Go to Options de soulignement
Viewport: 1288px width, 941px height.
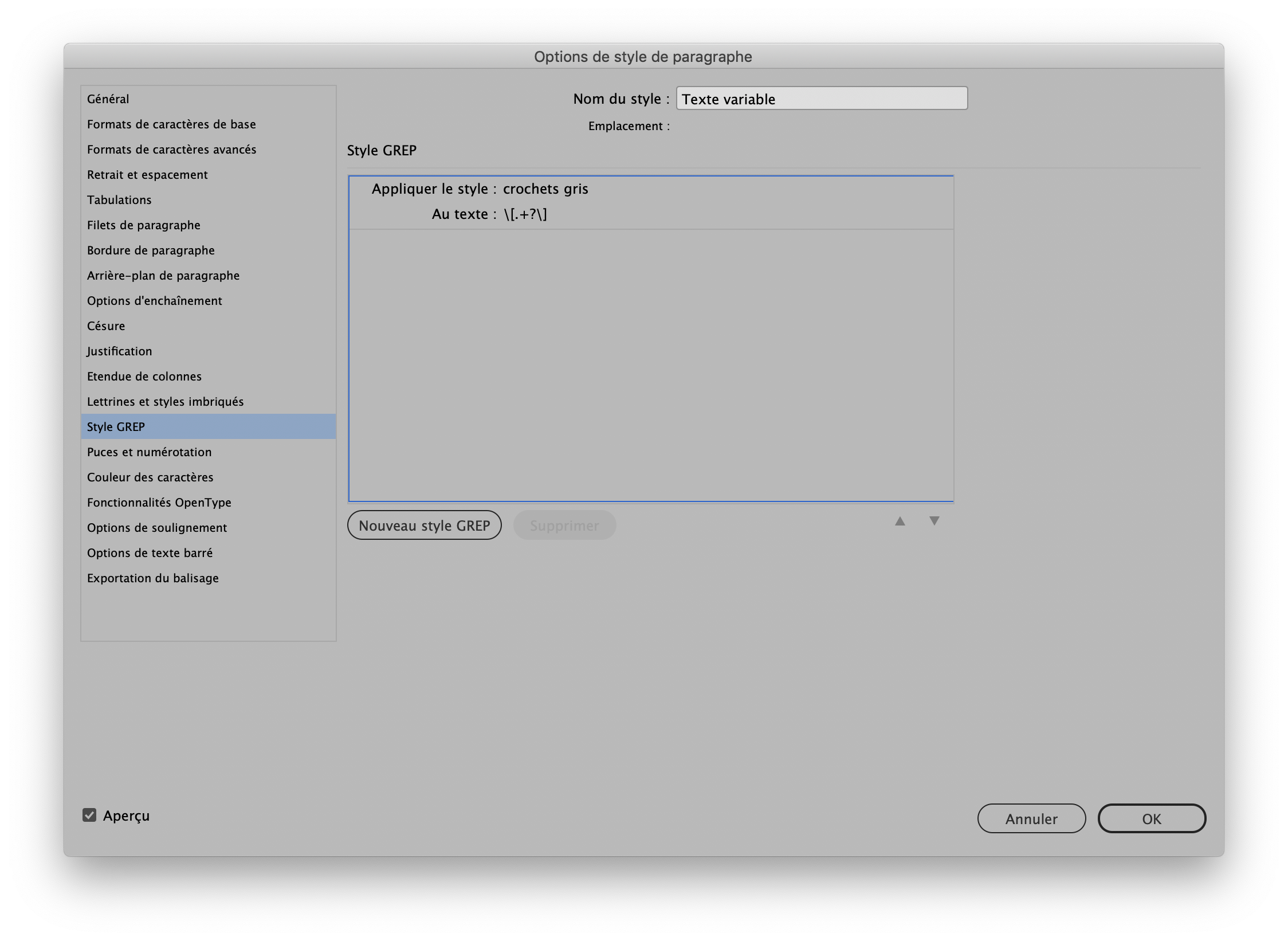(209, 527)
